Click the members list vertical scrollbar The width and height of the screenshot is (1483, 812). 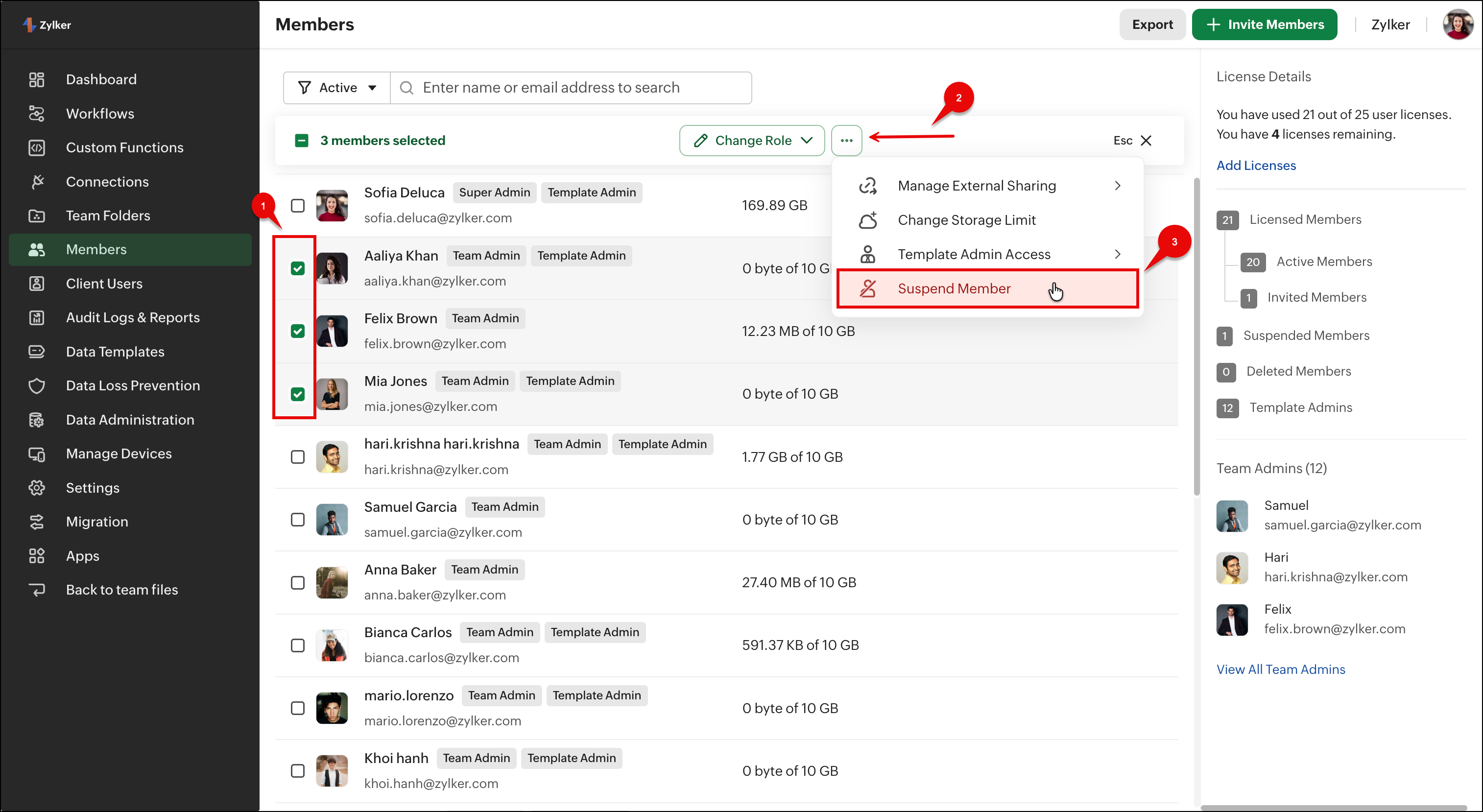click(x=1196, y=336)
